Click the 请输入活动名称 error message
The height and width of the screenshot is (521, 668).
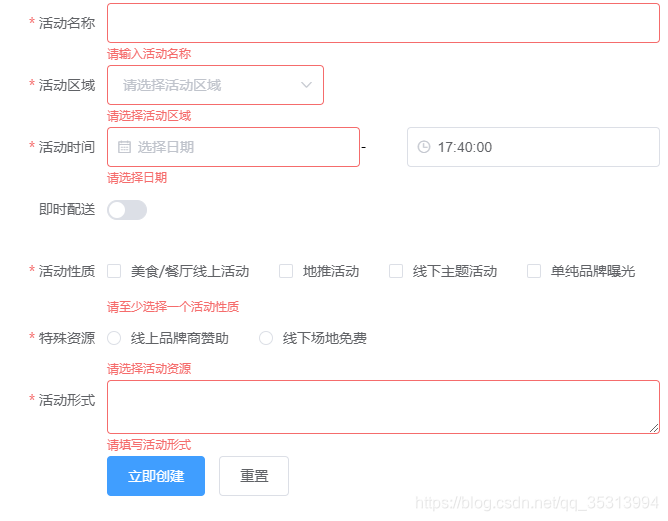click(149, 54)
